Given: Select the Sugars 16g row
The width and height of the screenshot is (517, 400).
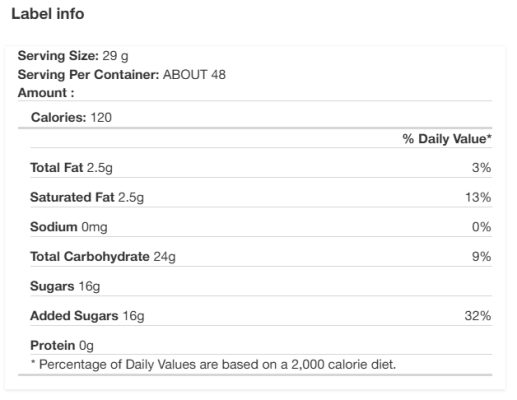Looking at the screenshot, I should 261,286.
